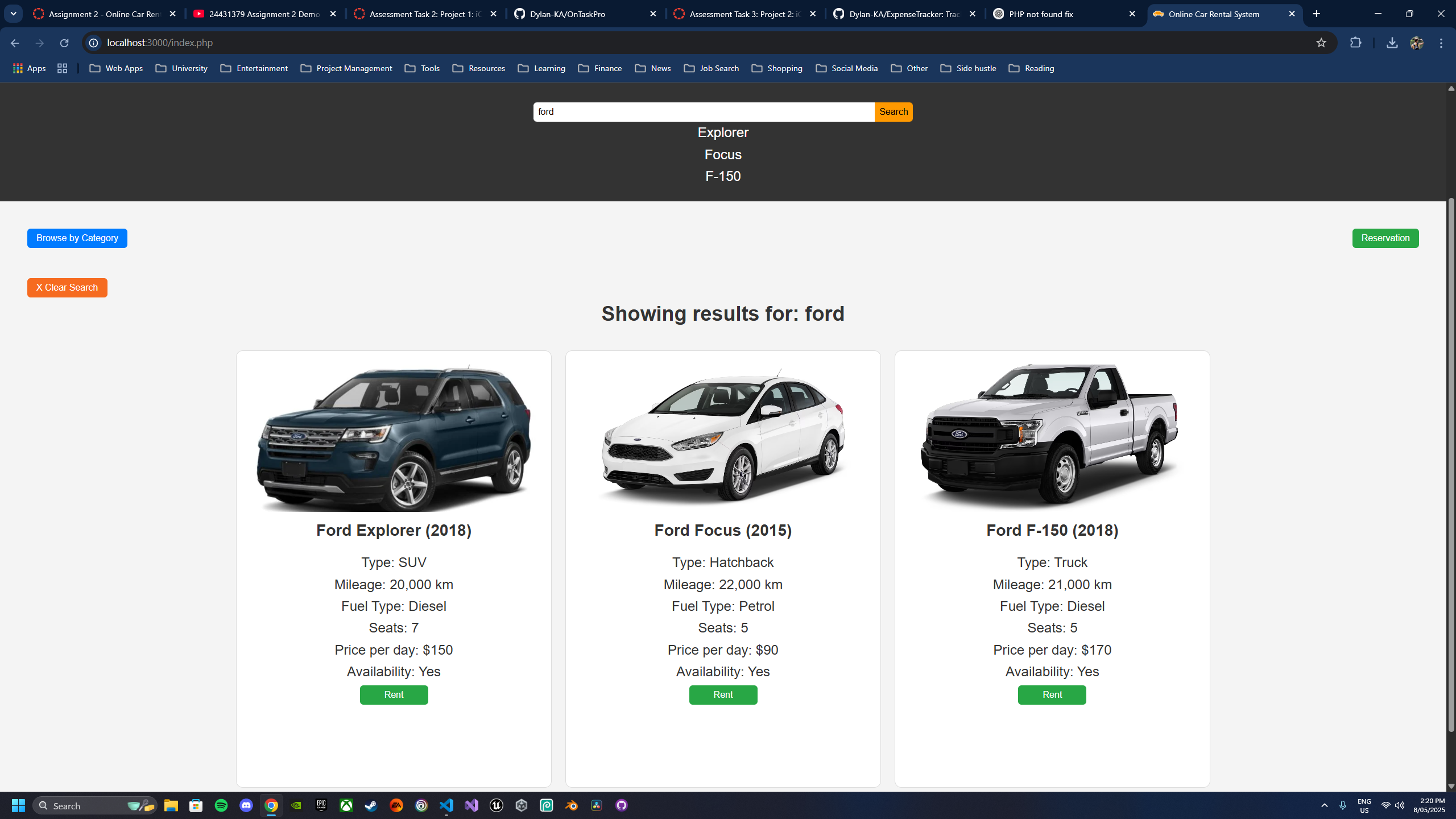
Task: Rent the Ford Focus
Action: pyautogui.click(x=723, y=695)
